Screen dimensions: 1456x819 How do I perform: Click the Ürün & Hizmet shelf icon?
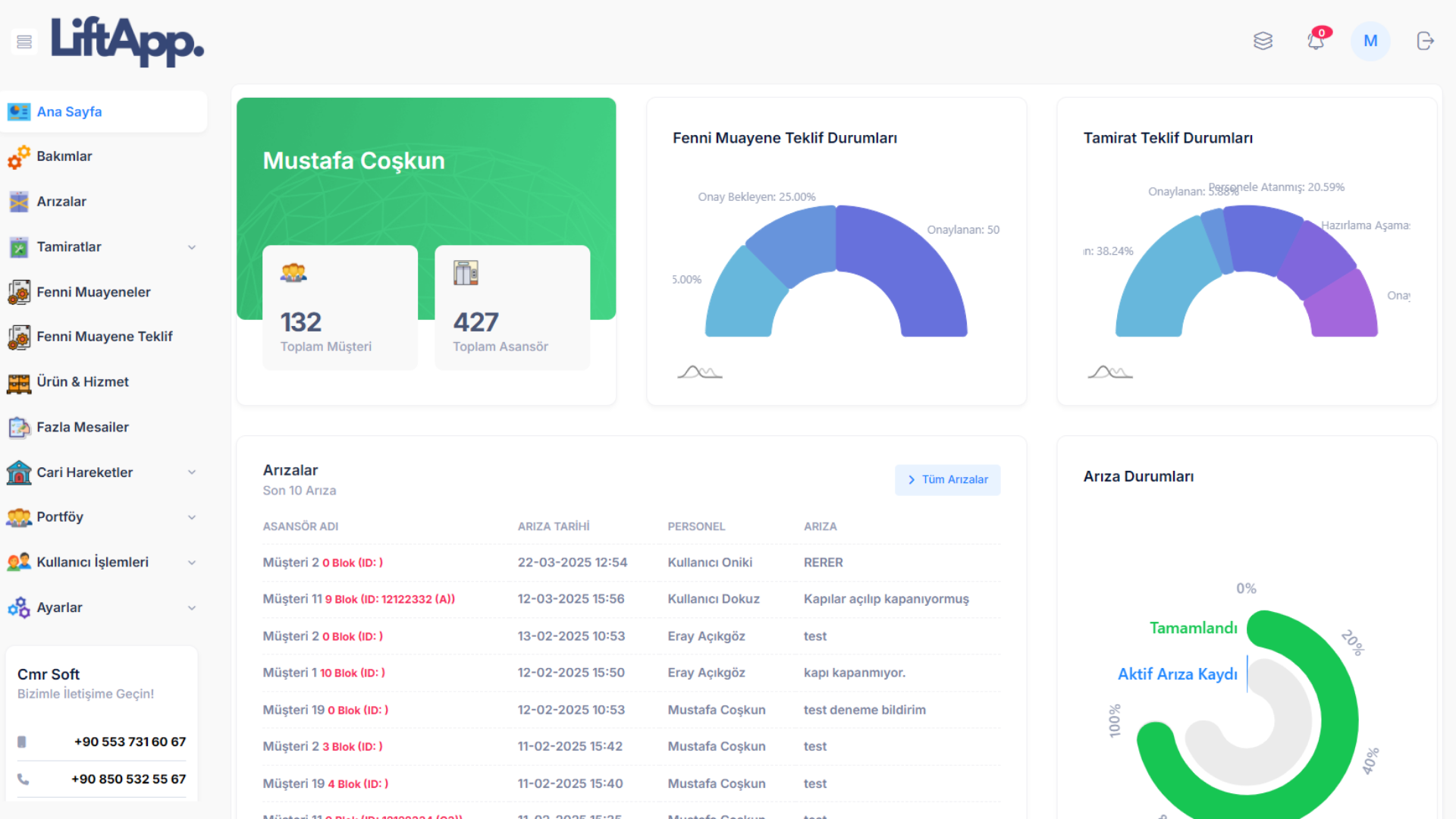point(19,383)
